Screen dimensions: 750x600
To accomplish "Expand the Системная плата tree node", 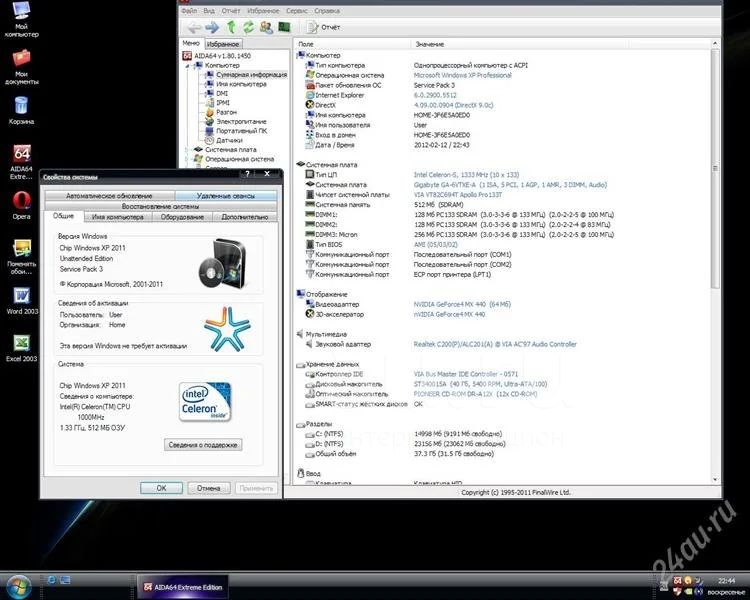I will pyautogui.click(x=187, y=150).
